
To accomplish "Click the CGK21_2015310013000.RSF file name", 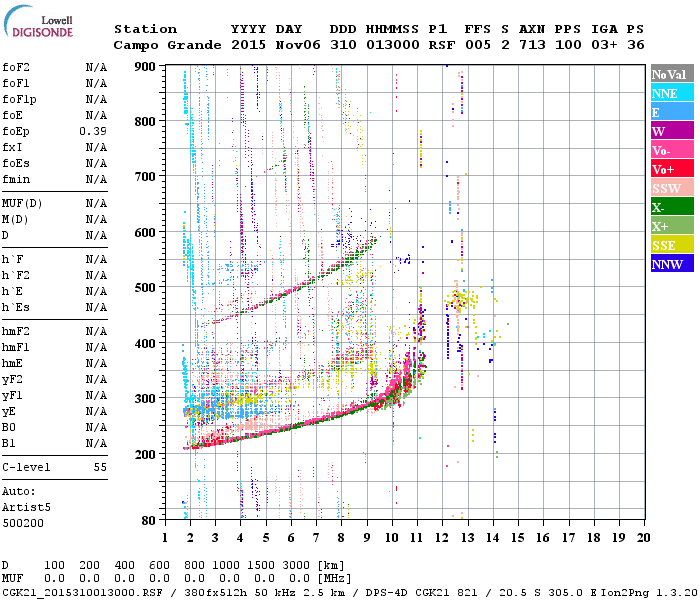I will click(x=82, y=593).
